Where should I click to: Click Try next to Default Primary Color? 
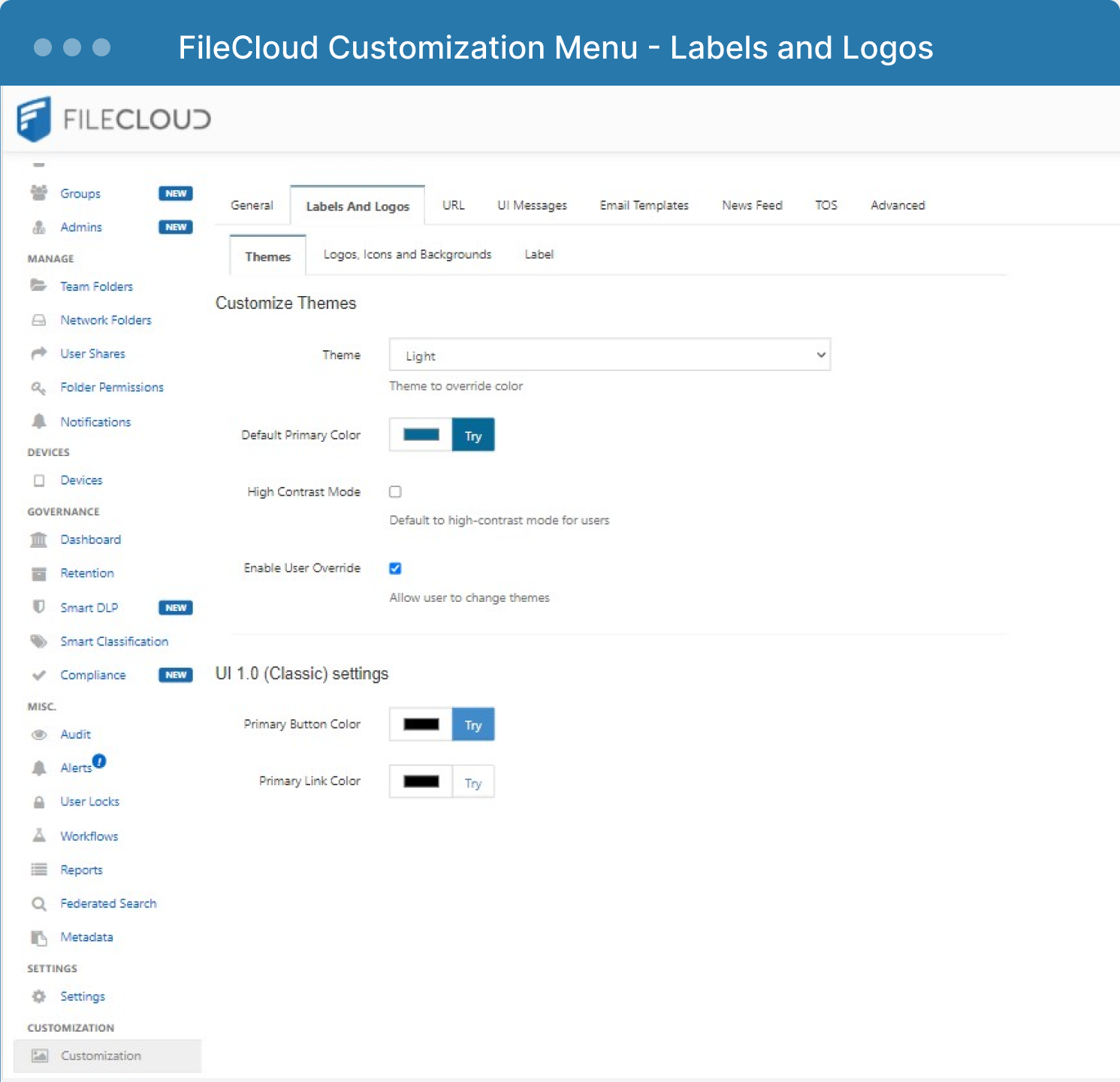(473, 435)
